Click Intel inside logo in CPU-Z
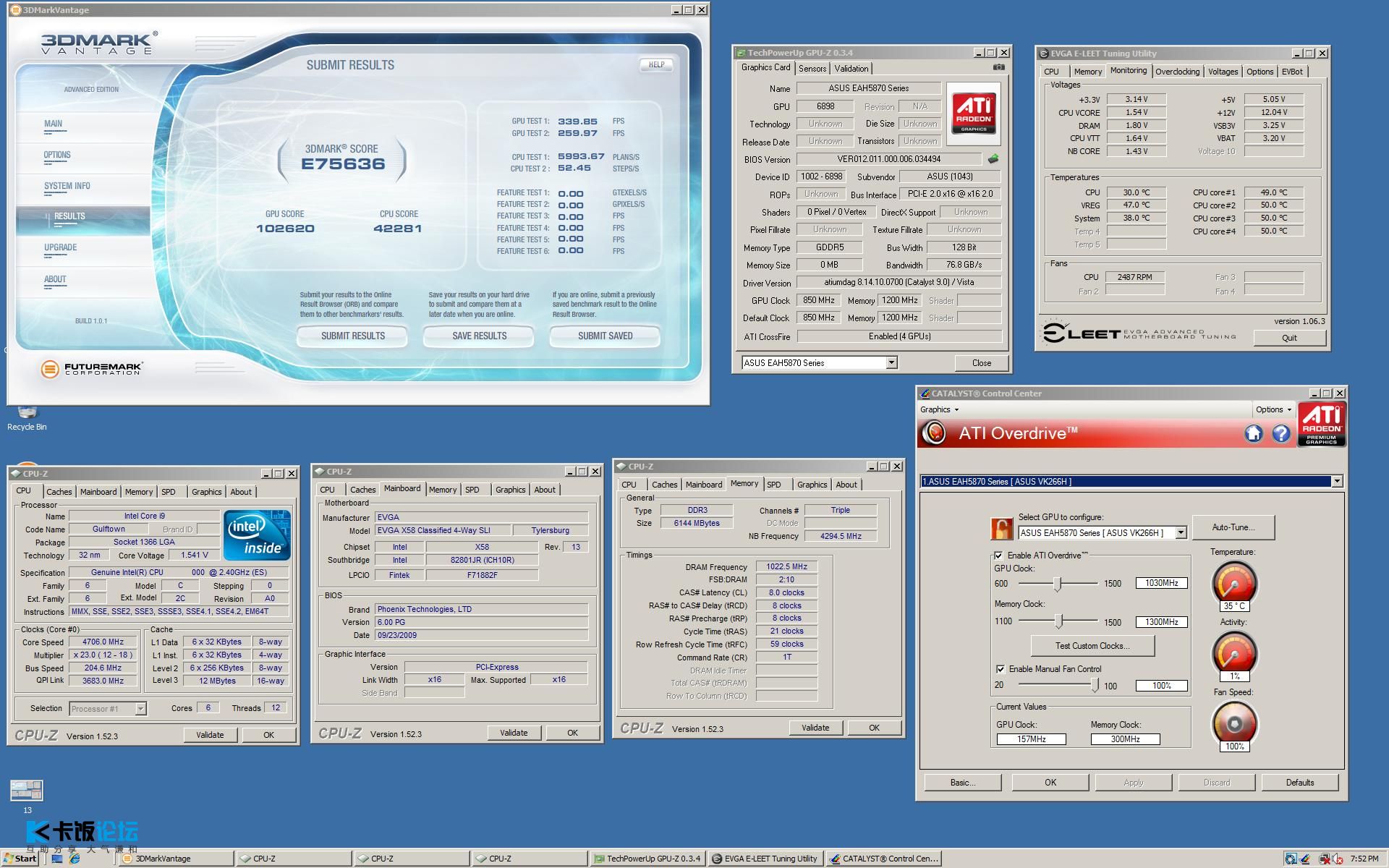Viewport: 1389px width, 868px height. point(258,535)
